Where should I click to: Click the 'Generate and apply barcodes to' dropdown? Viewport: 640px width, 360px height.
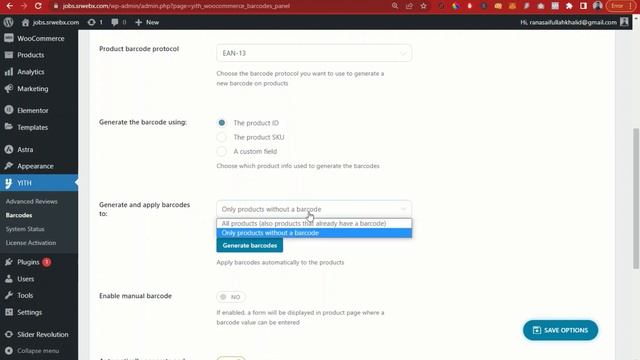point(314,209)
